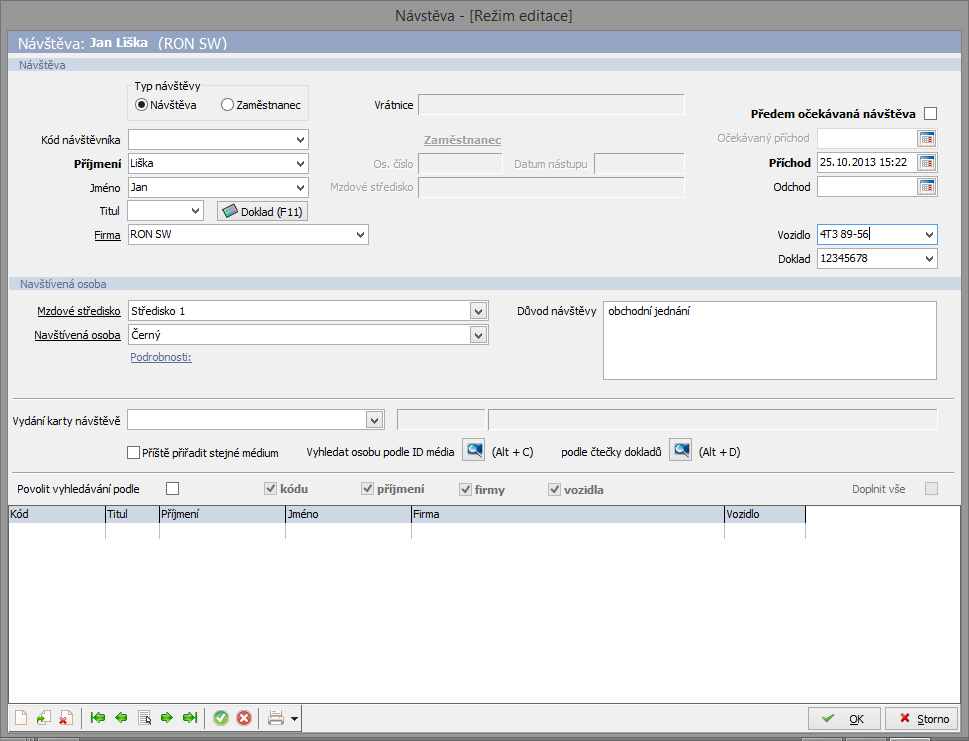
Task: Click the Firma label link
Action: pos(108,235)
